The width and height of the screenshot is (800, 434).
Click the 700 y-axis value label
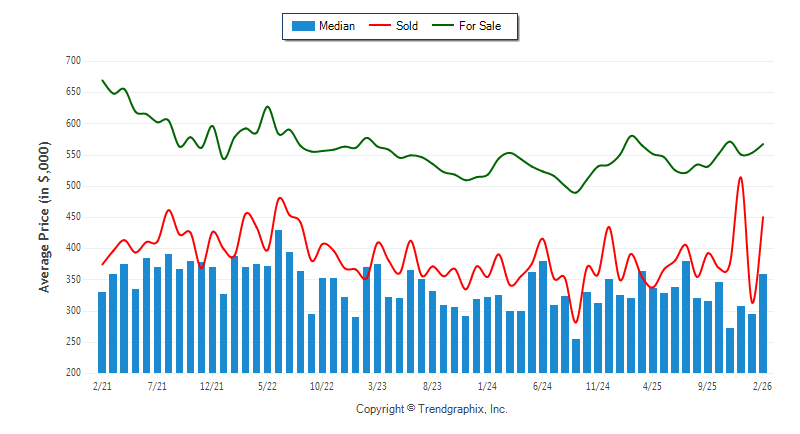tap(72, 61)
